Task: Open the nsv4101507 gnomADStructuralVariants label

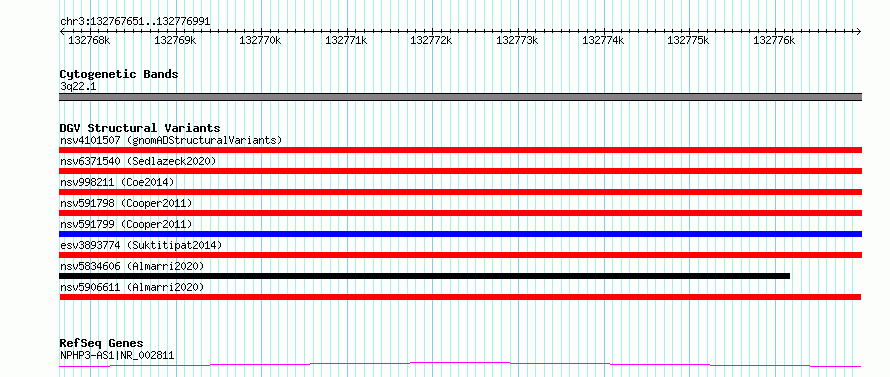Action: coord(171,140)
